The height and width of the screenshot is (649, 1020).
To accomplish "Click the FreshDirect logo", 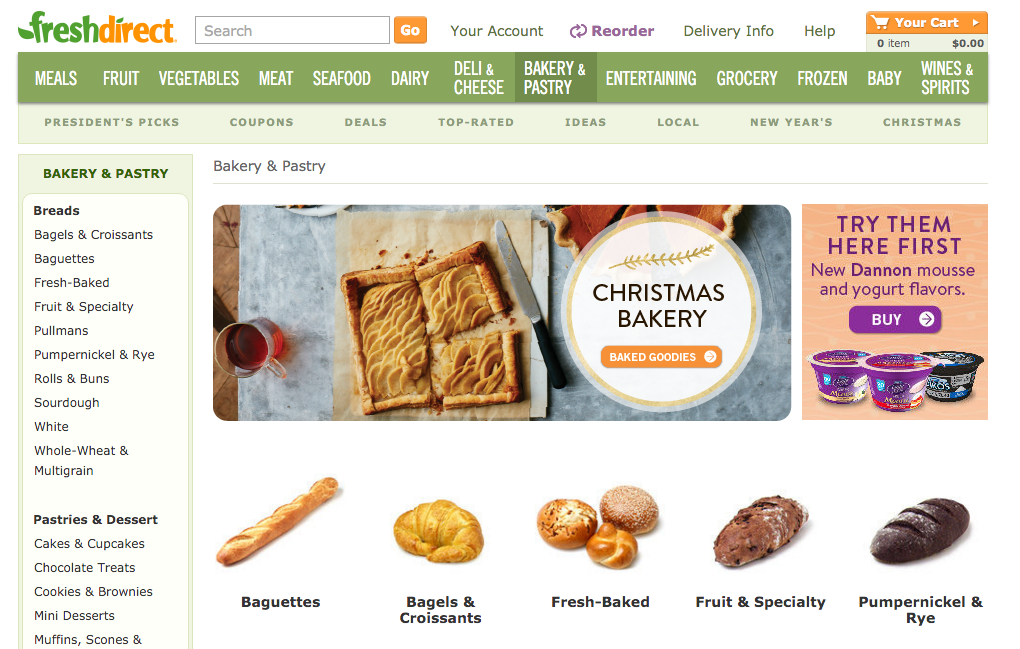I will point(97,28).
